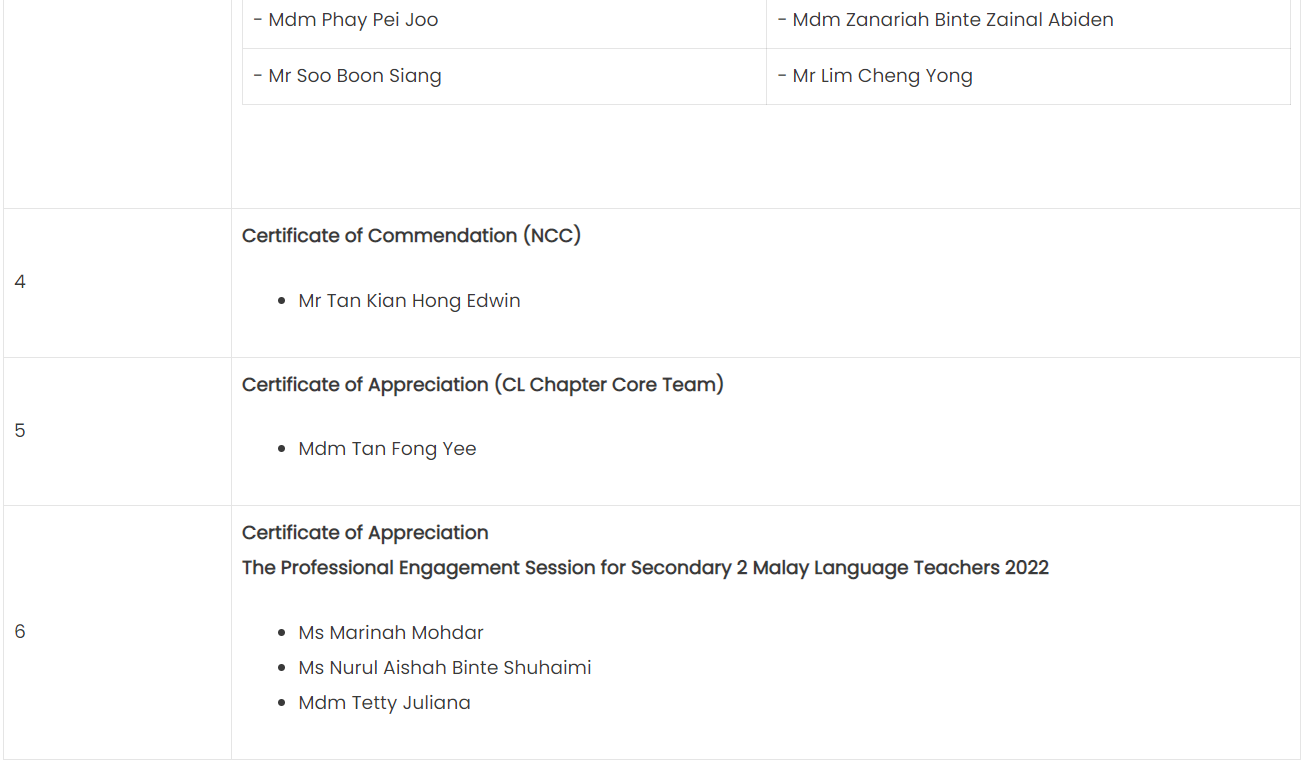Image resolution: width=1302 pixels, height=761 pixels.
Task: Click the bullet beside Mdm Tan Fong Yee
Action: [x=283, y=450]
